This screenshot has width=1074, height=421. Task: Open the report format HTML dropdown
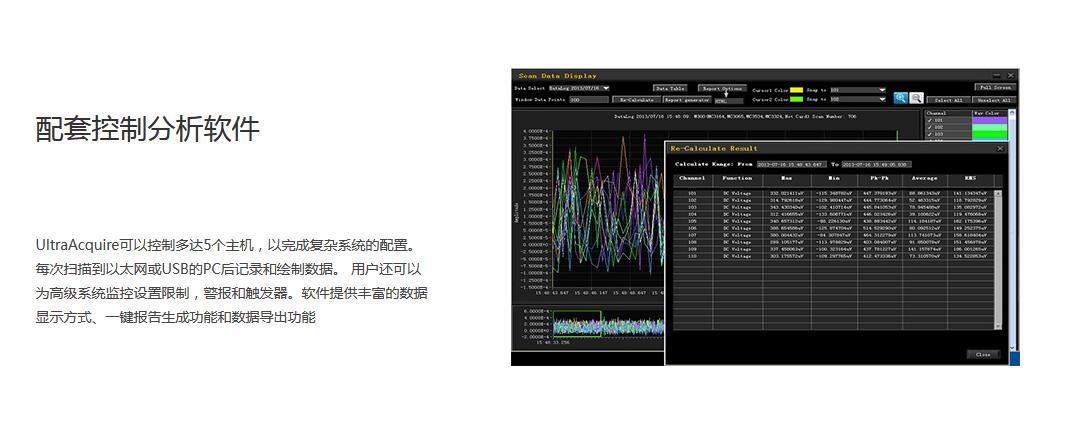point(729,101)
